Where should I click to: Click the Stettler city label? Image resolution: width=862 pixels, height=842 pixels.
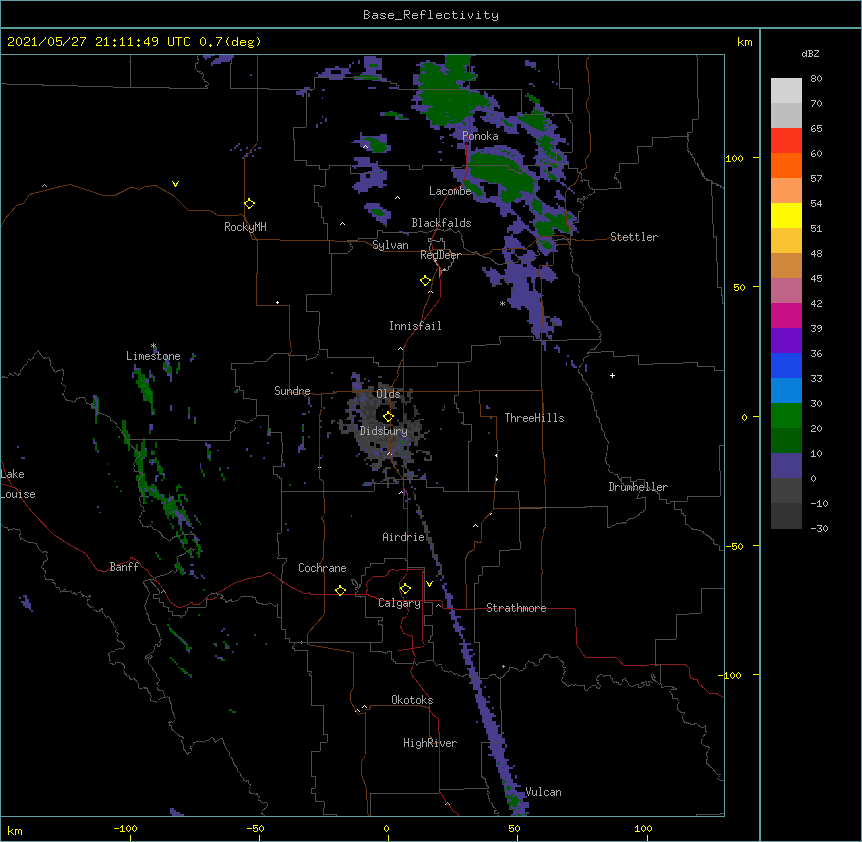[x=634, y=237]
